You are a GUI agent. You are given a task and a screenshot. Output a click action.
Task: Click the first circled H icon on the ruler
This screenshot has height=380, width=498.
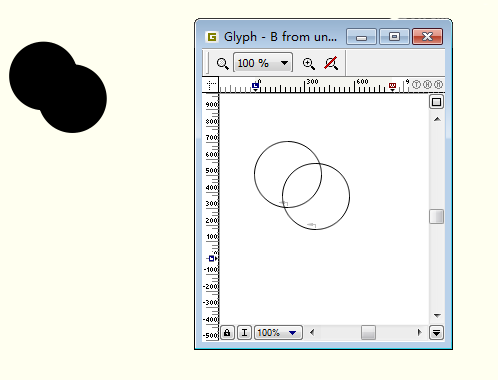[x=428, y=85]
